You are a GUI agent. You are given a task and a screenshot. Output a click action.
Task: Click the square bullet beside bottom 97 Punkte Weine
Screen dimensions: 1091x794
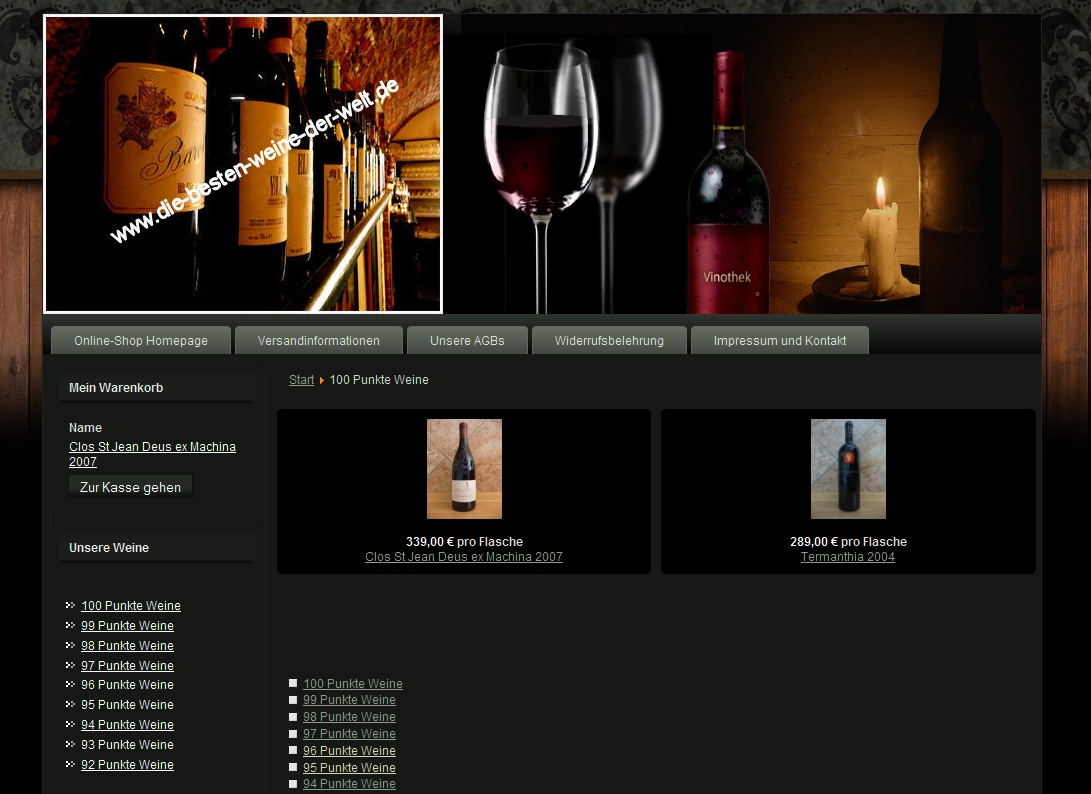coord(293,733)
